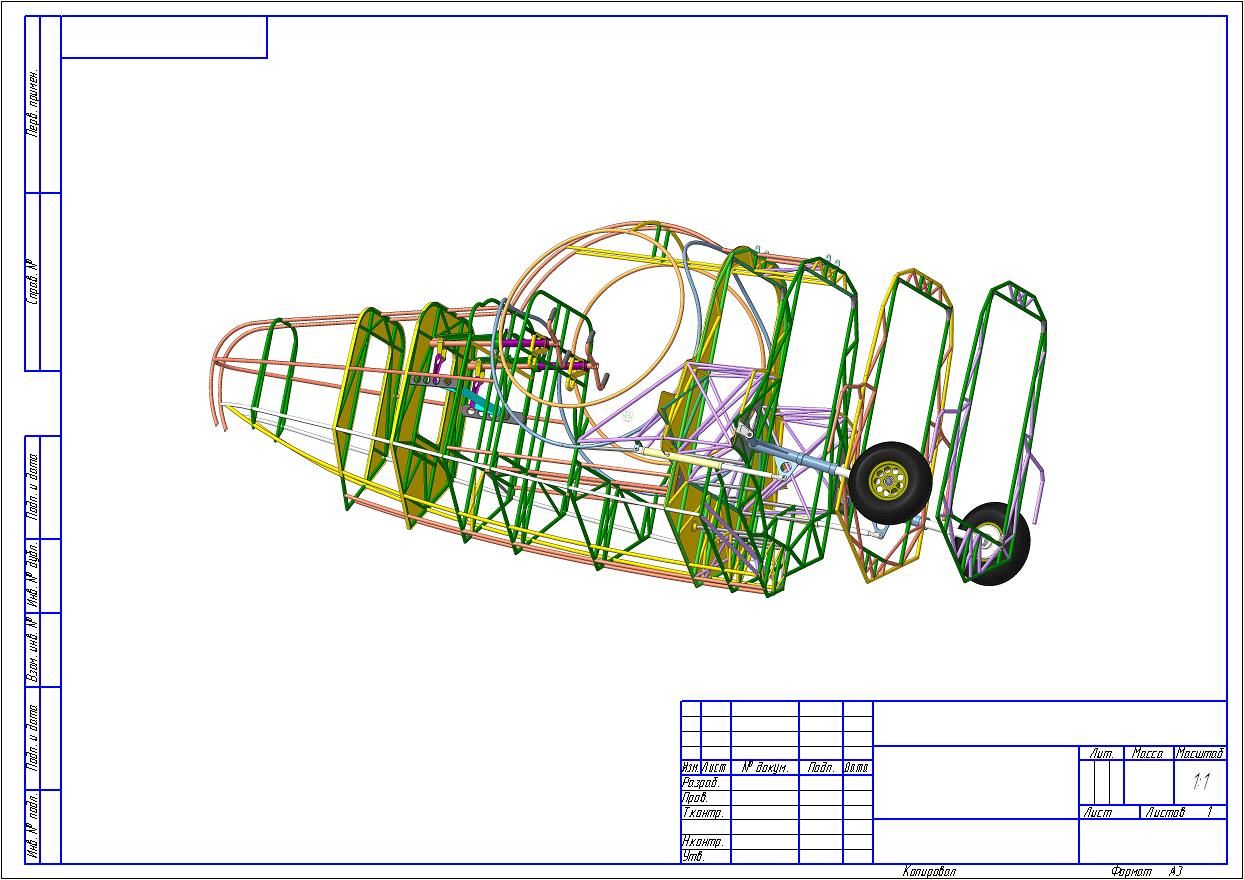Select the Справ. № side cell
The image size is (1244, 880).
32,282
